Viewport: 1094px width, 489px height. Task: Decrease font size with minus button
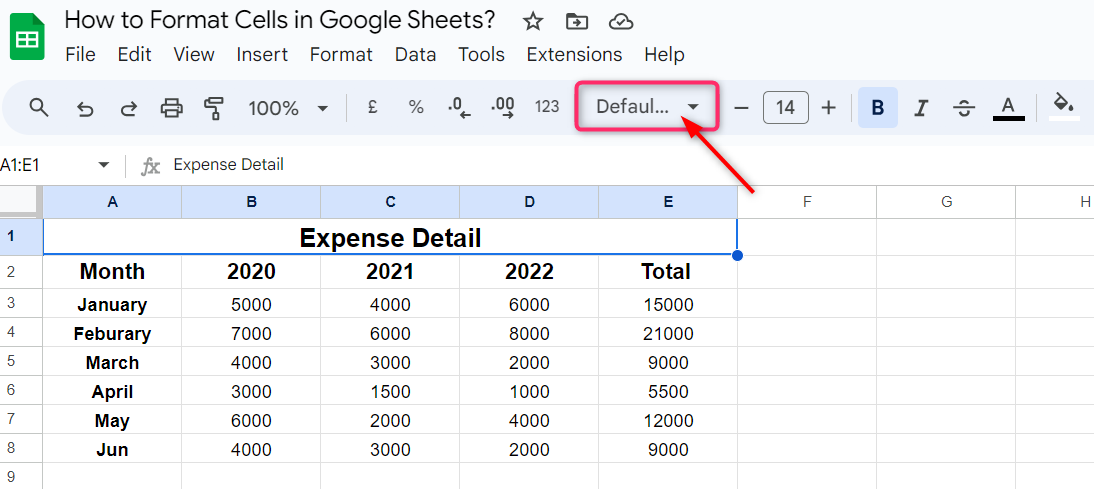point(742,107)
